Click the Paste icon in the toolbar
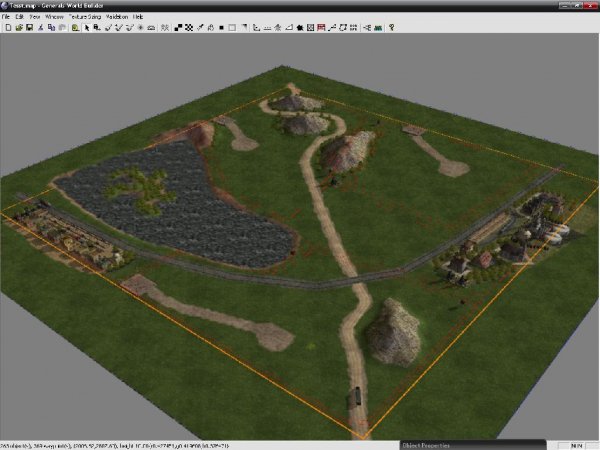This screenshot has width=600, height=450. click(61, 27)
